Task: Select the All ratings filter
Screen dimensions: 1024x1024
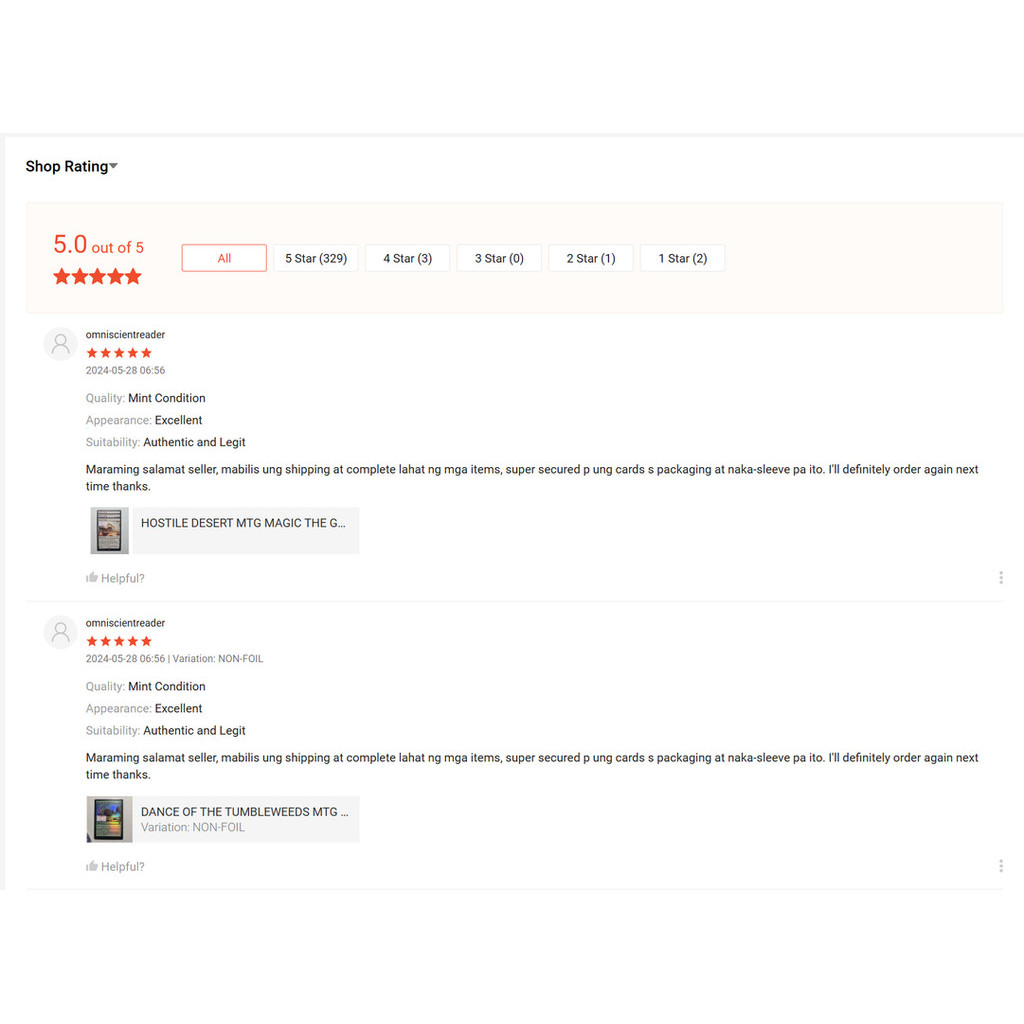Action: coord(224,258)
